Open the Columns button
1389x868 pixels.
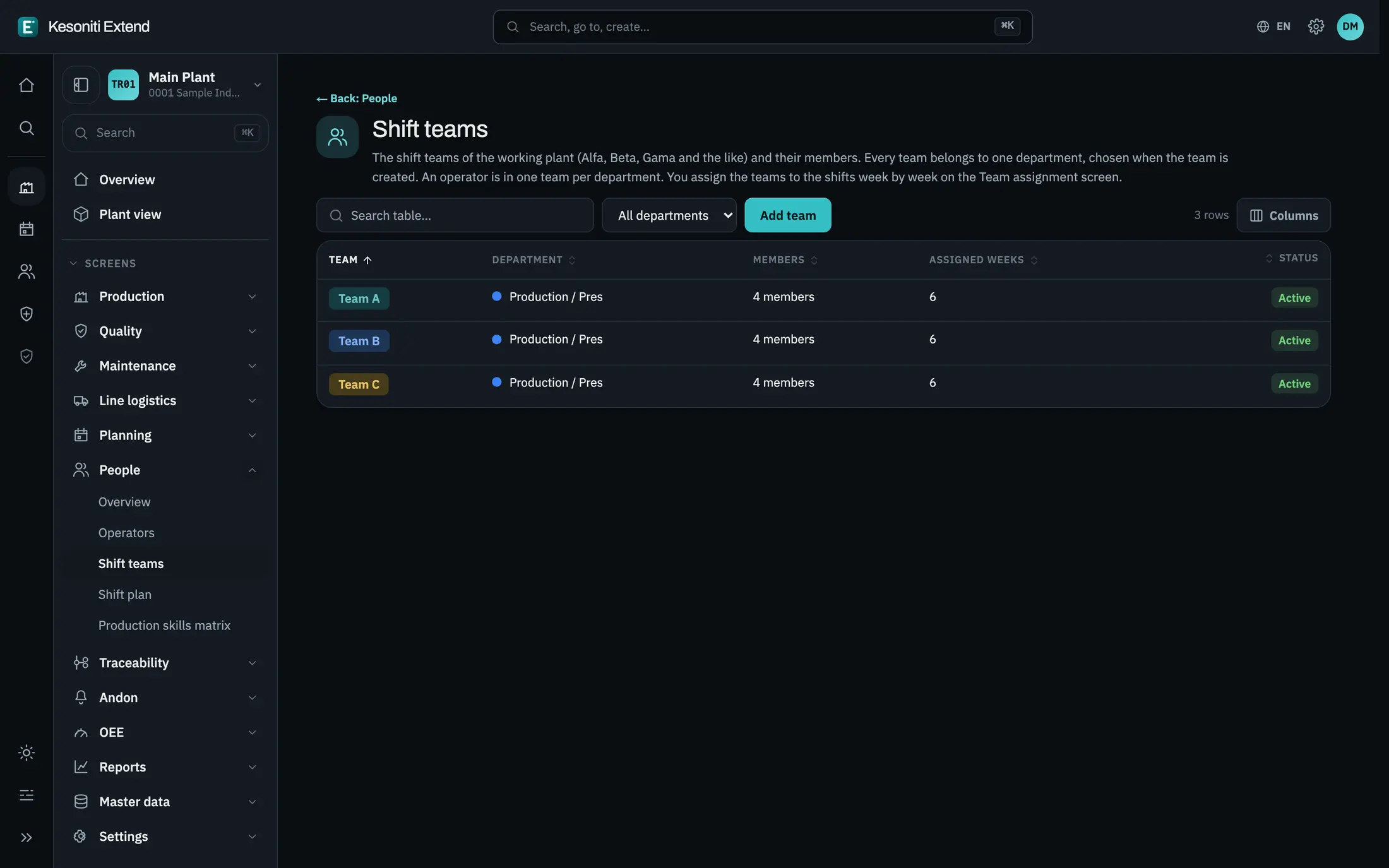coord(1283,215)
